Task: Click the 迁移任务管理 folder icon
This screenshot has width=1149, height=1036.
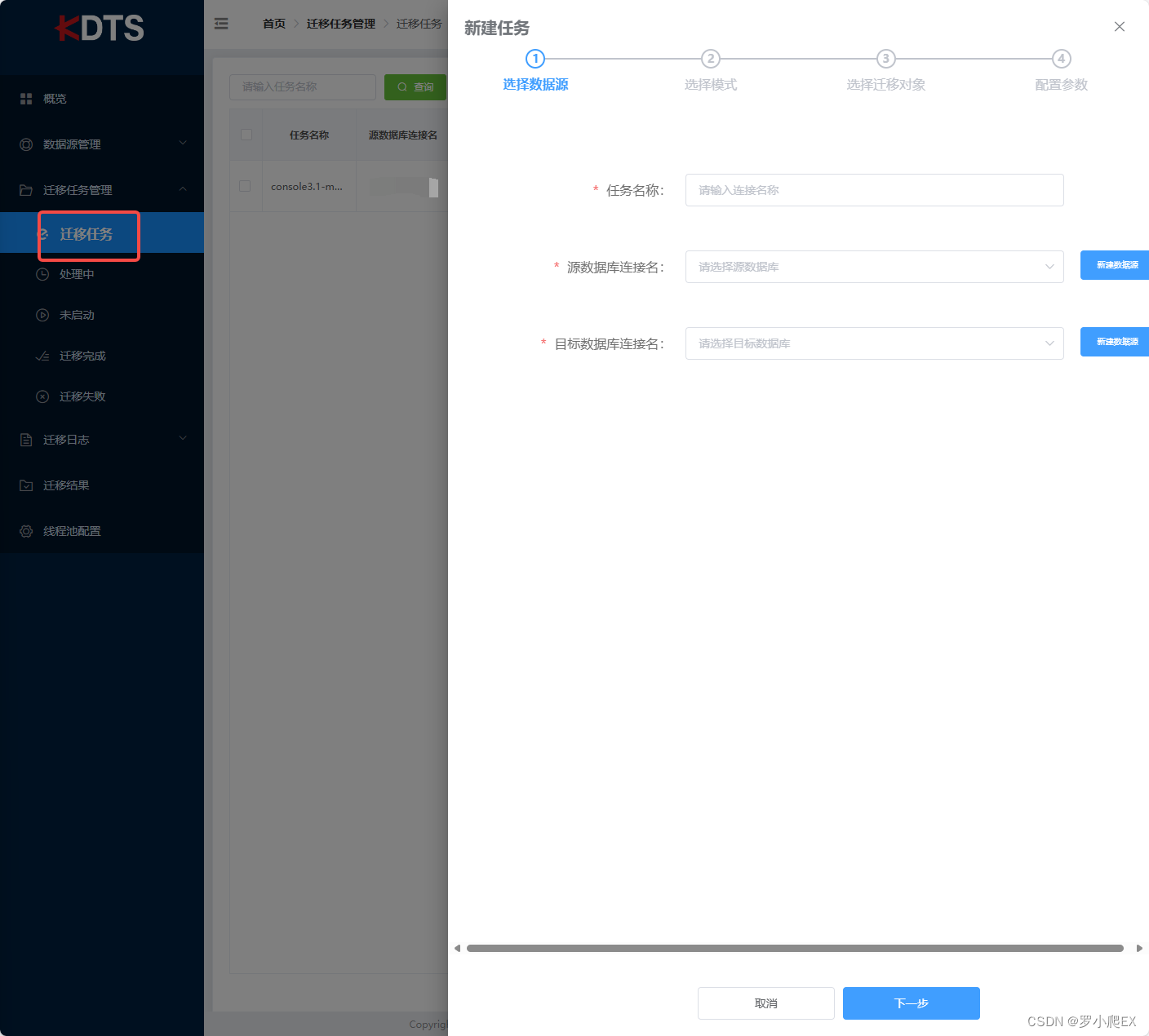Action: [26, 190]
